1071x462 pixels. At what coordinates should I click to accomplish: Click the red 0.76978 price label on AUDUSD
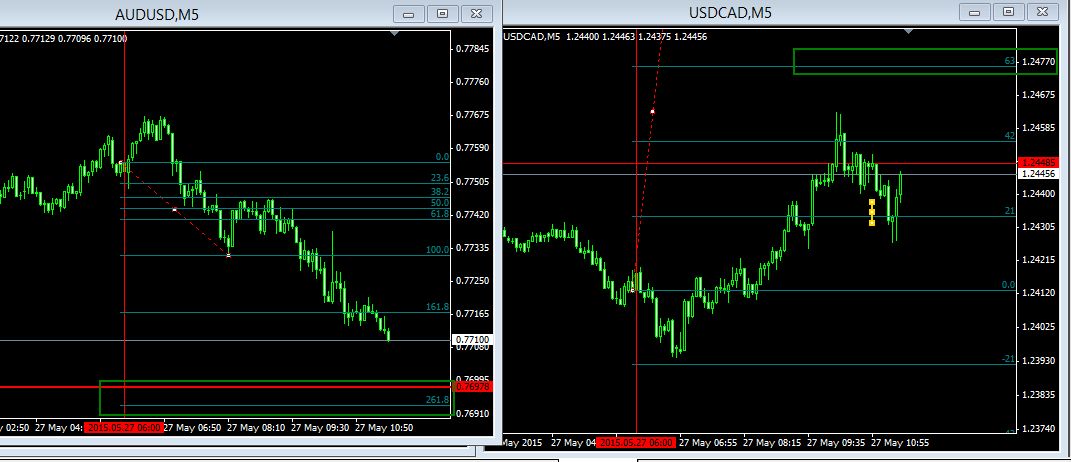pyautogui.click(x=472, y=386)
